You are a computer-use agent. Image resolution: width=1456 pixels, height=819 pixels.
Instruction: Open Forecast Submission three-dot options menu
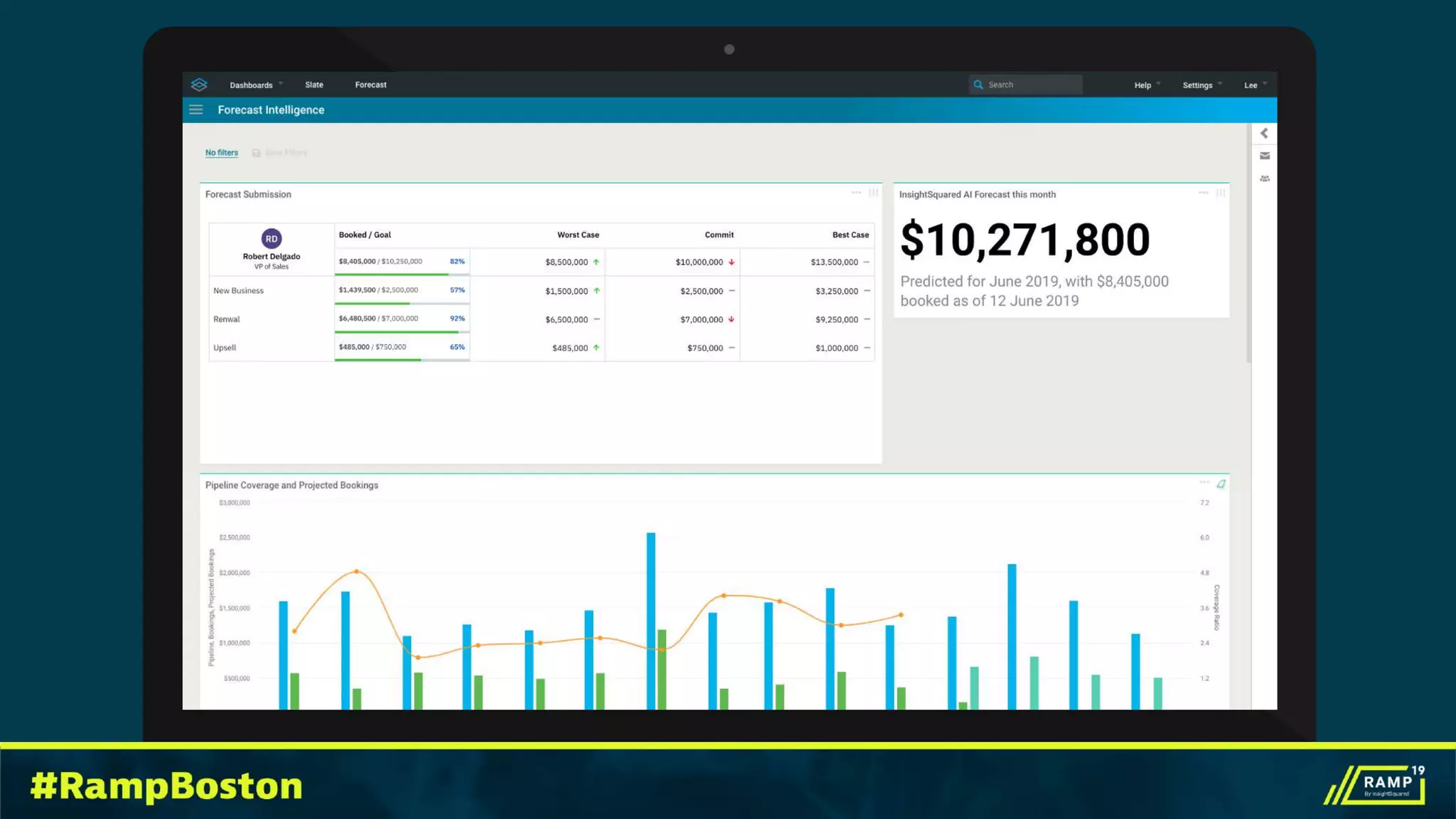click(x=857, y=193)
